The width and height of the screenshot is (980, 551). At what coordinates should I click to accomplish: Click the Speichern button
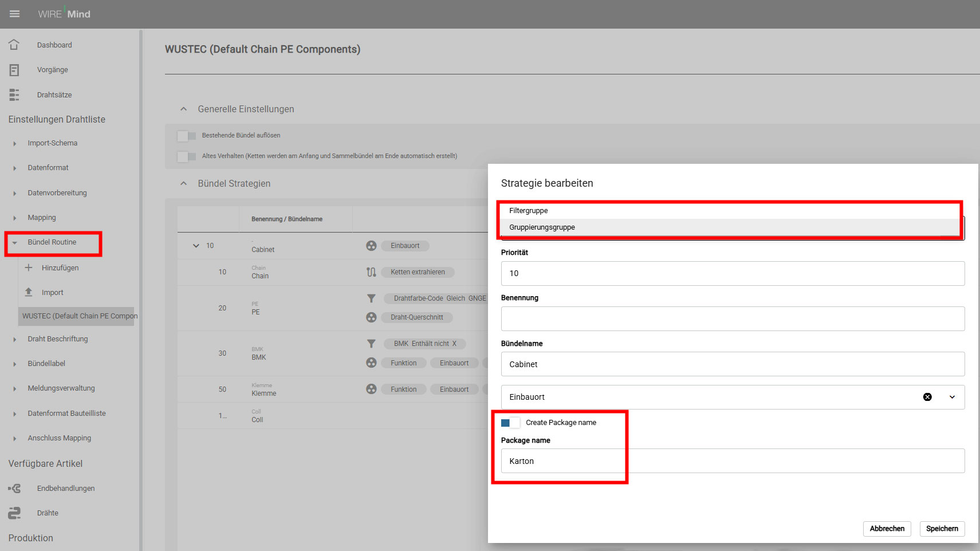coord(942,529)
